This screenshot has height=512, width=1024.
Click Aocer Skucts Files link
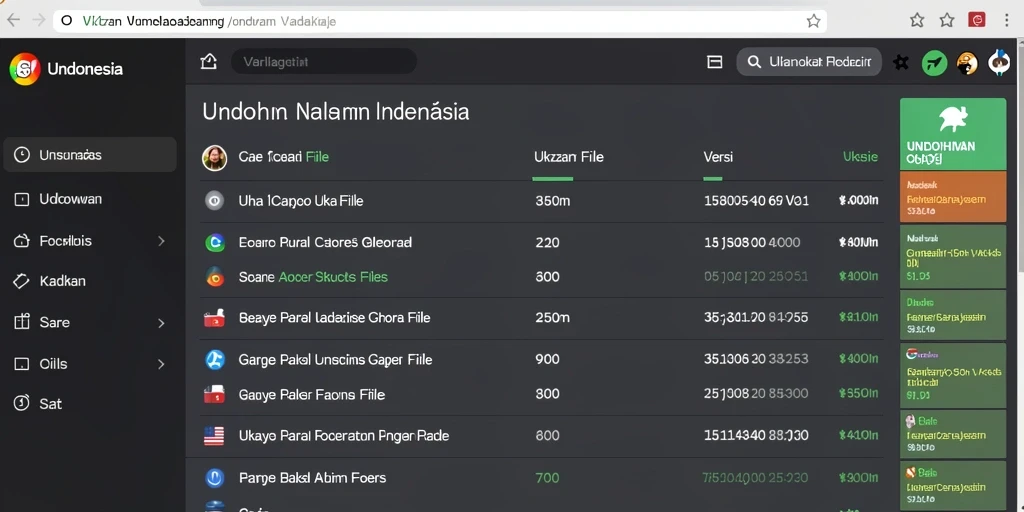pos(333,277)
